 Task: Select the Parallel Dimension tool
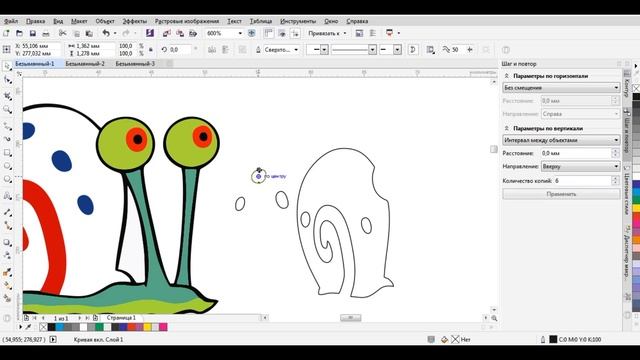pos(7,212)
